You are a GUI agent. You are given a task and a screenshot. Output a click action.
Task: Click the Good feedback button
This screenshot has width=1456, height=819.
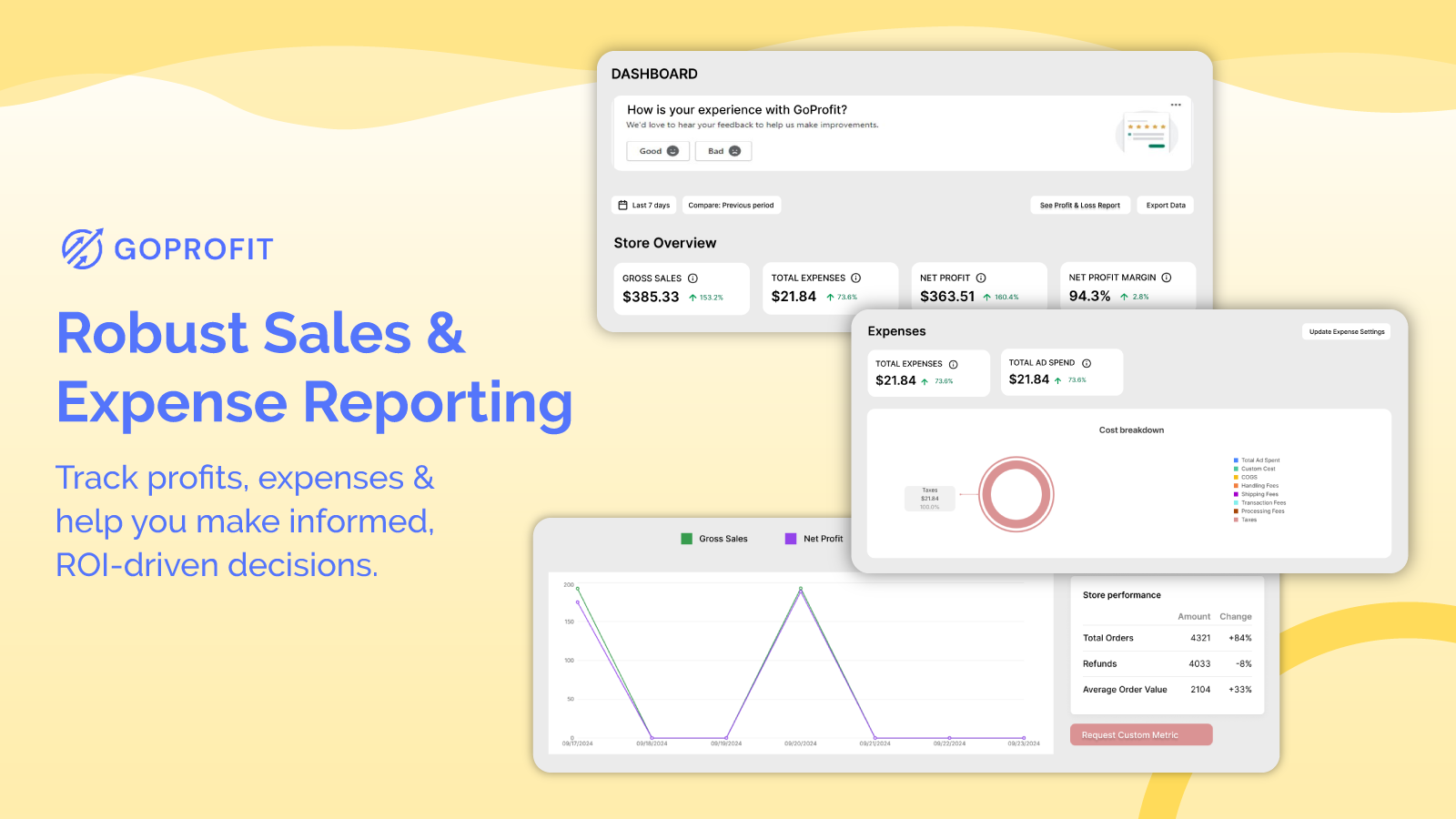tap(658, 151)
